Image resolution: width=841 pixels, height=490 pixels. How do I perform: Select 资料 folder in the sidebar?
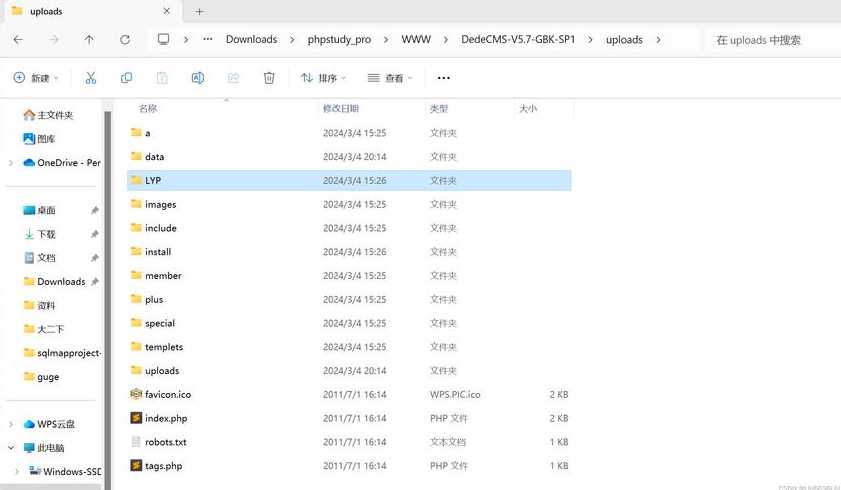[40, 306]
